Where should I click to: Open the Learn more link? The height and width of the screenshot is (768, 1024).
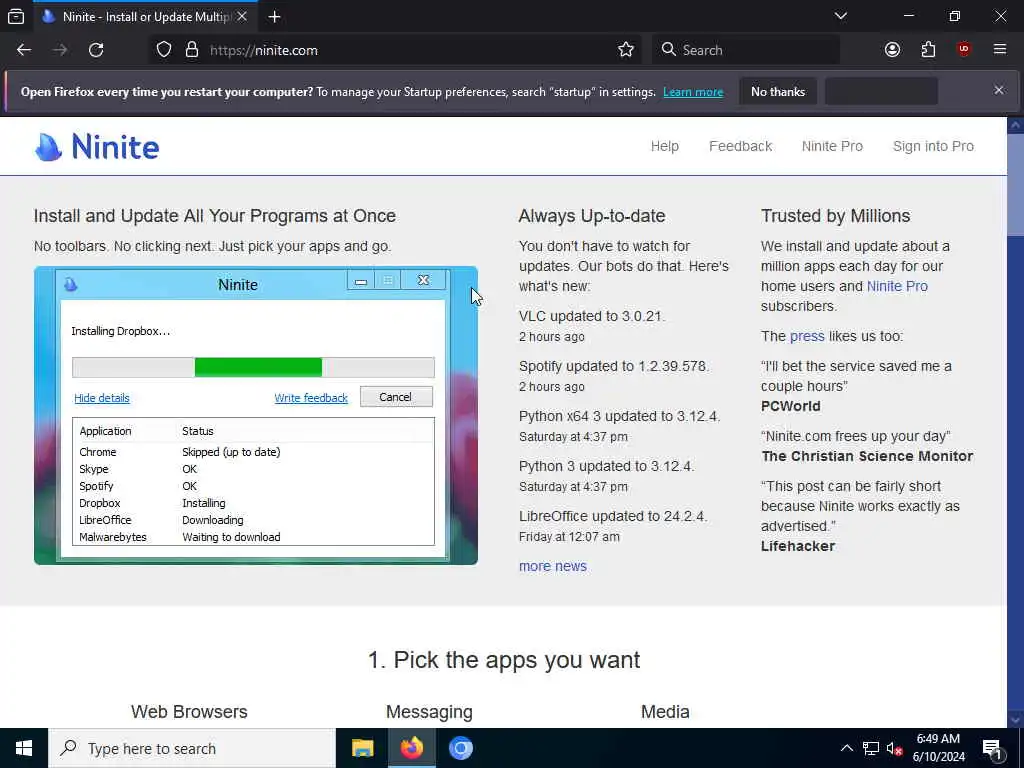[693, 92]
